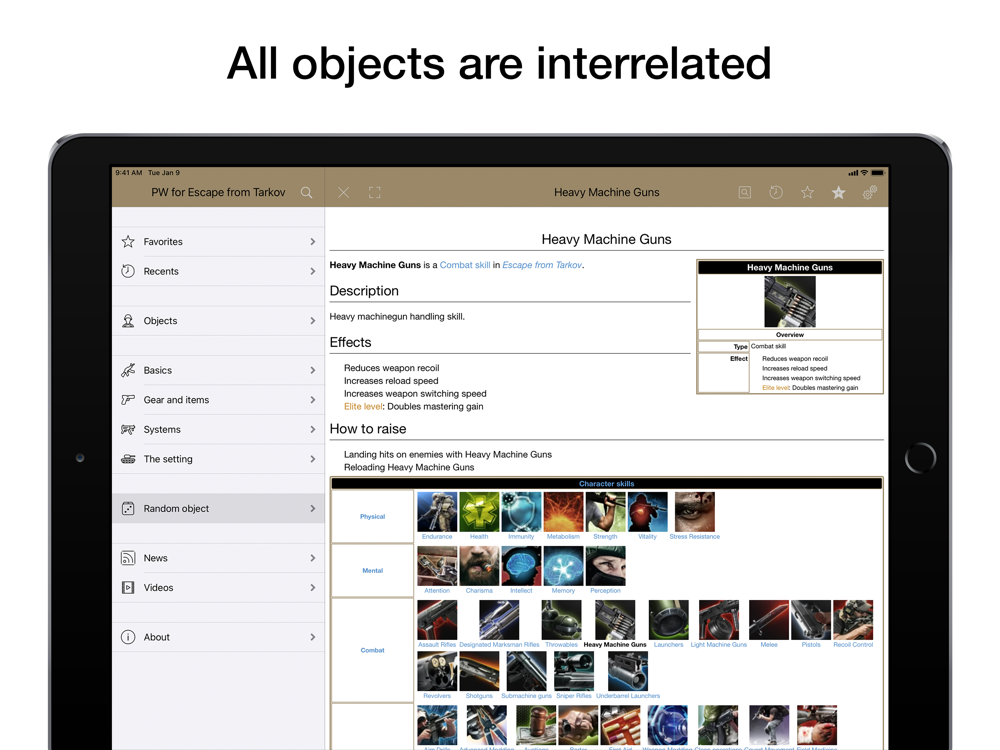
Task: Open the Endurance skill icon
Action: pos(437,512)
